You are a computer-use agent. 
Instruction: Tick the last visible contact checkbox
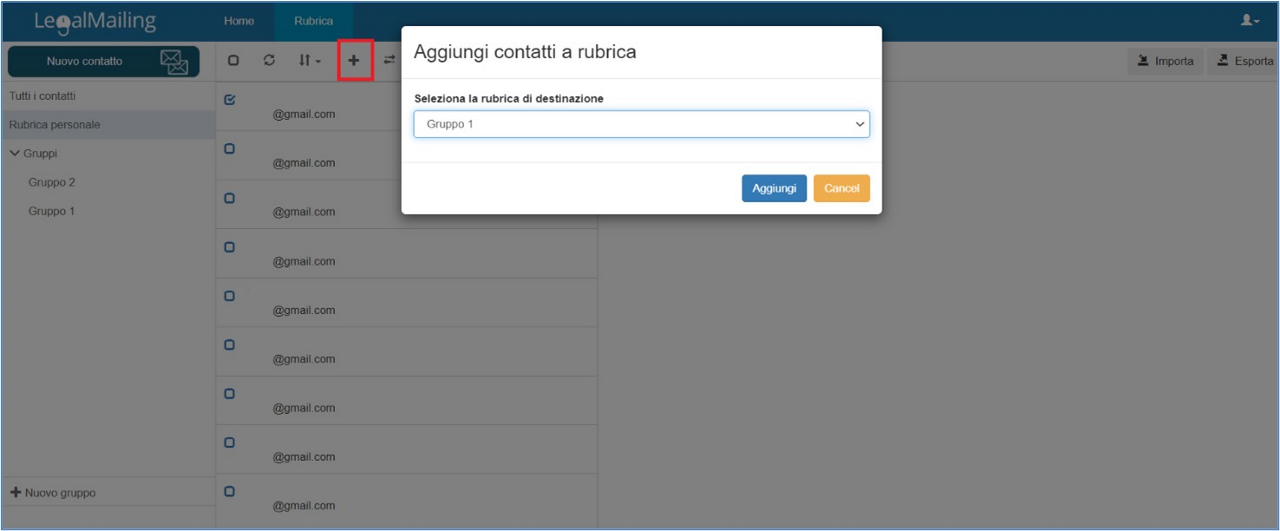(x=229, y=492)
